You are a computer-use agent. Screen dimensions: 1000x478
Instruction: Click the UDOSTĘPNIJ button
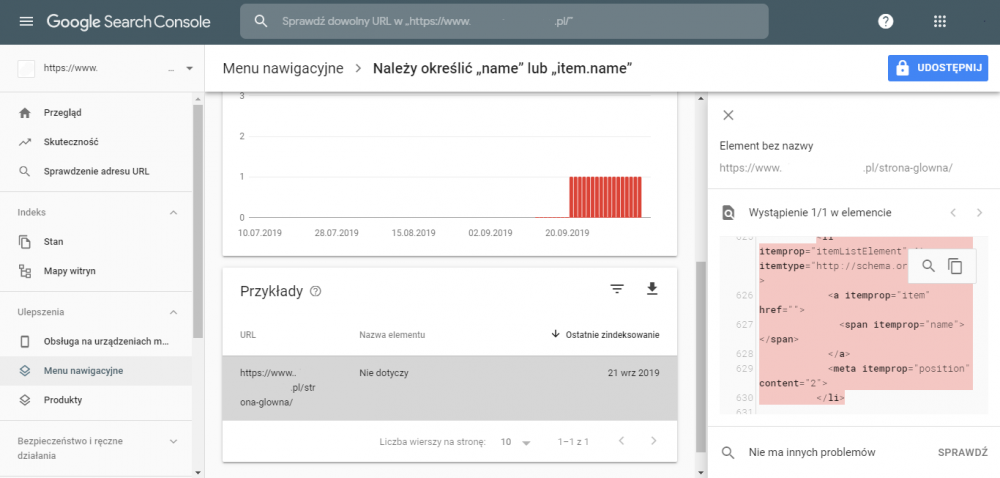[x=937, y=68]
